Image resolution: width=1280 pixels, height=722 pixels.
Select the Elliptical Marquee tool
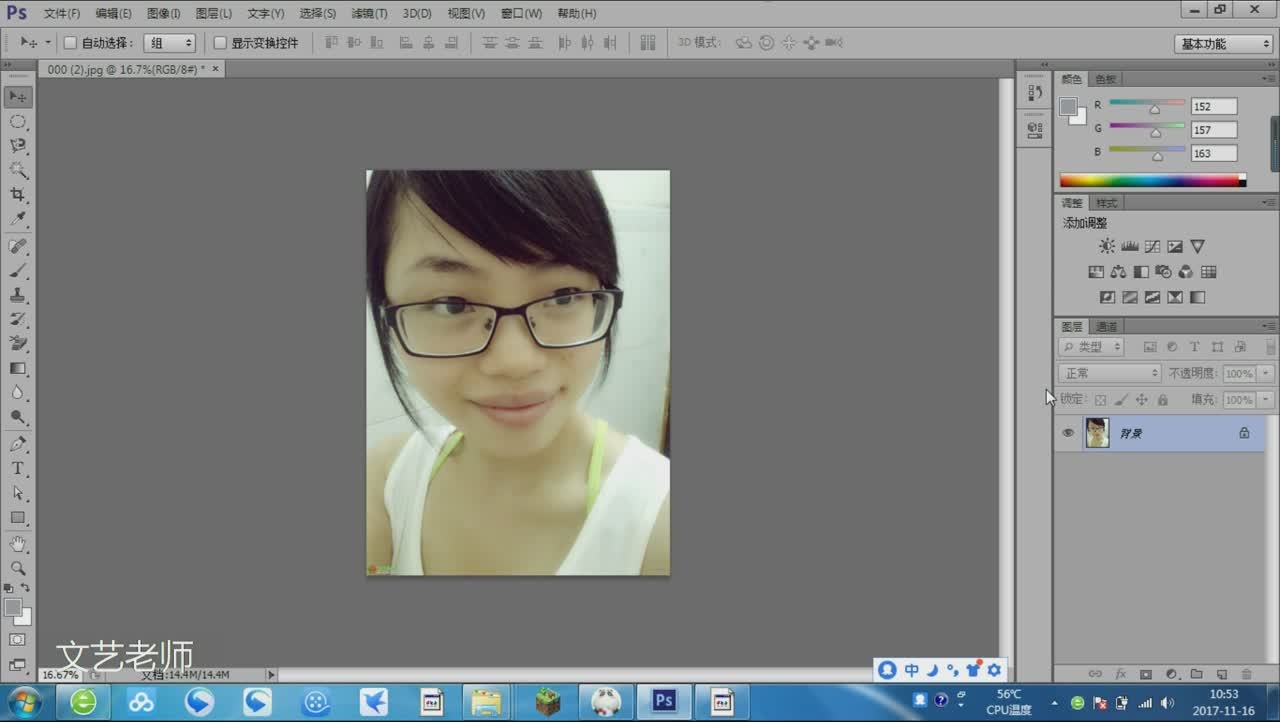[18, 121]
